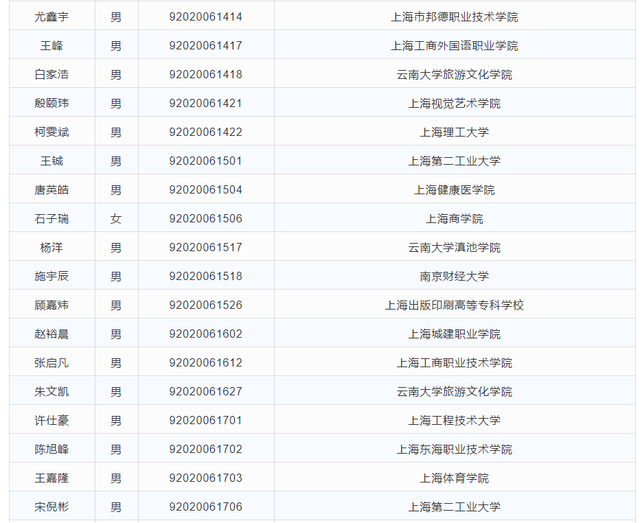This screenshot has width=640, height=523.
Task: Click ID number 92020061421
Action: pos(206,103)
